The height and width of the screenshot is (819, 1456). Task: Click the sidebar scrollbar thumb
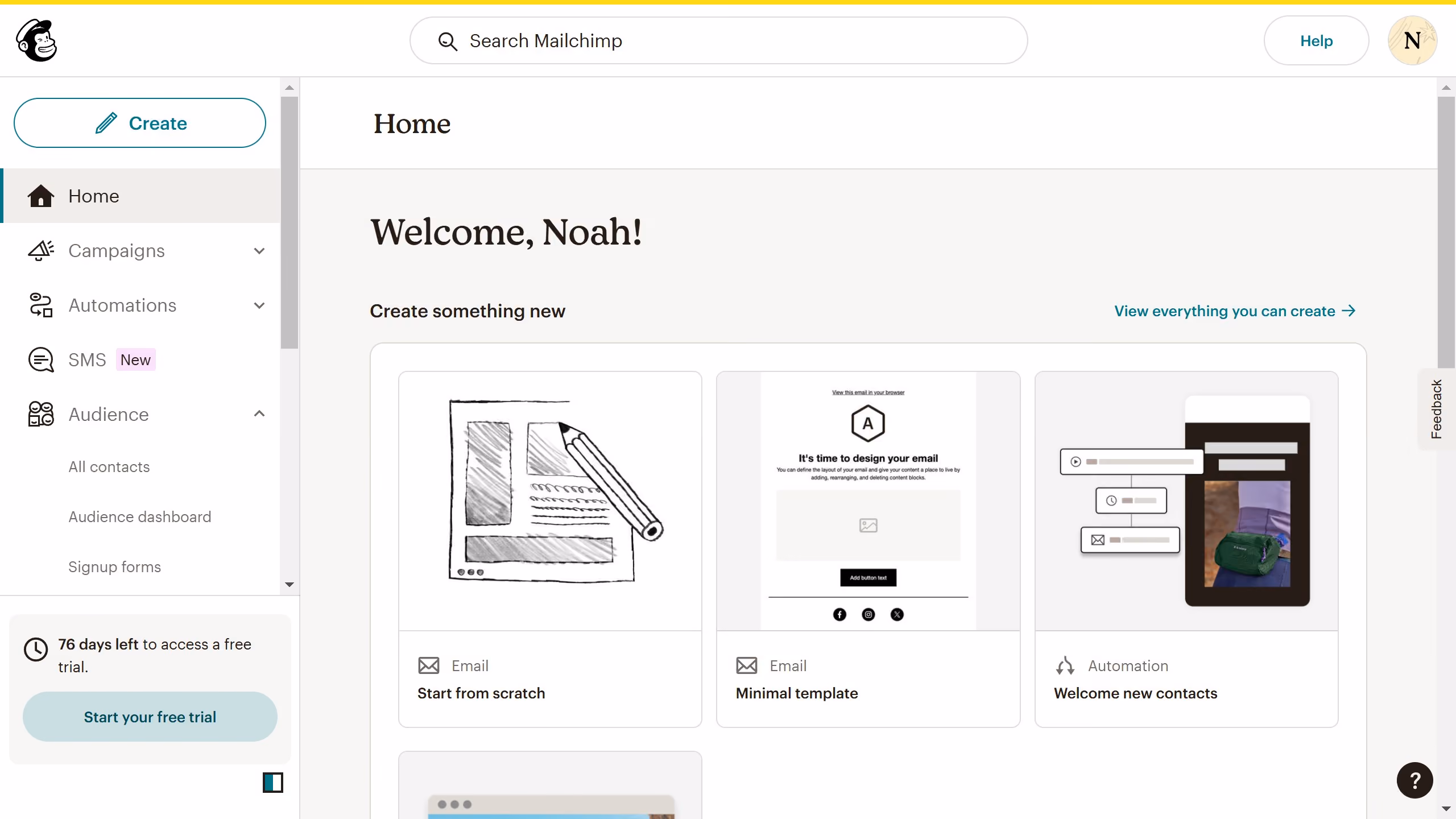pyautogui.click(x=289, y=222)
